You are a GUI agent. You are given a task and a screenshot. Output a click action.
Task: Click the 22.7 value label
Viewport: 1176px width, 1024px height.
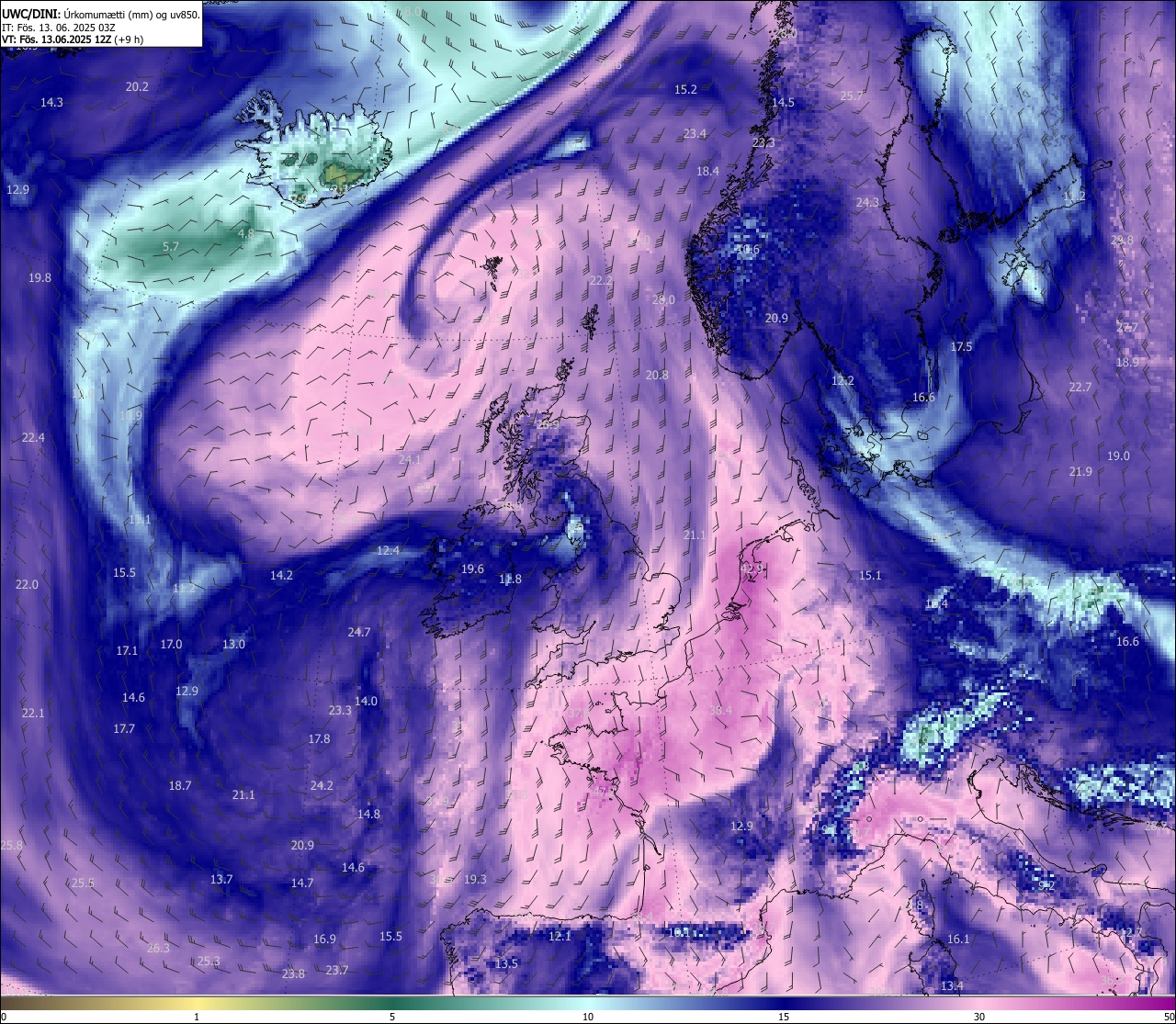pyautogui.click(x=1080, y=387)
